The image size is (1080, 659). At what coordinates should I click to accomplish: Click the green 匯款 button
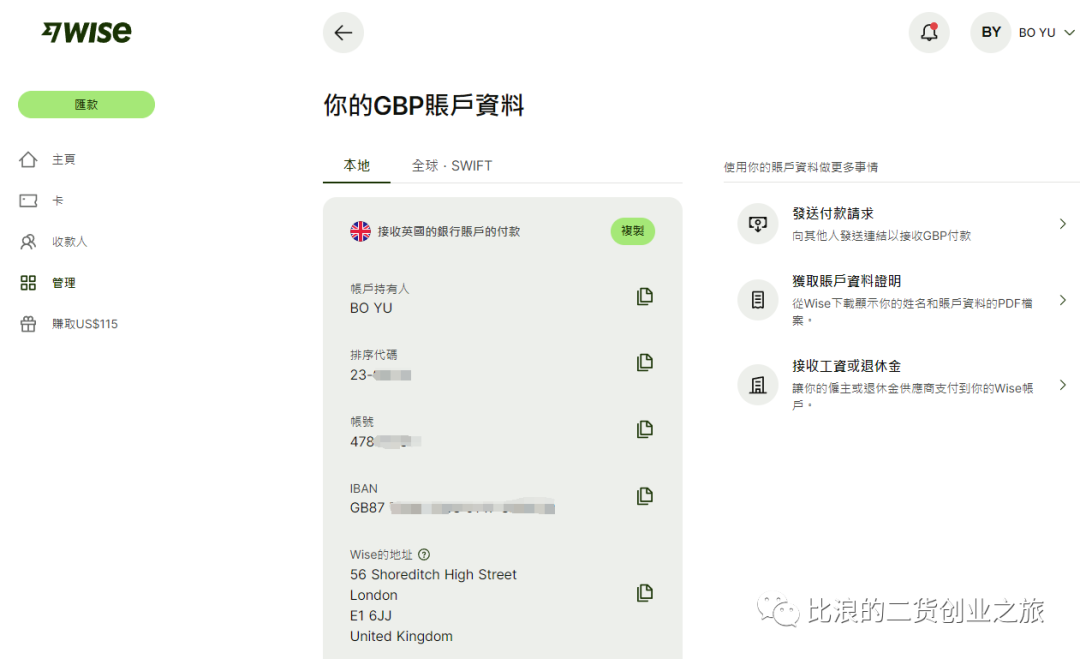[x=86, y=105]
